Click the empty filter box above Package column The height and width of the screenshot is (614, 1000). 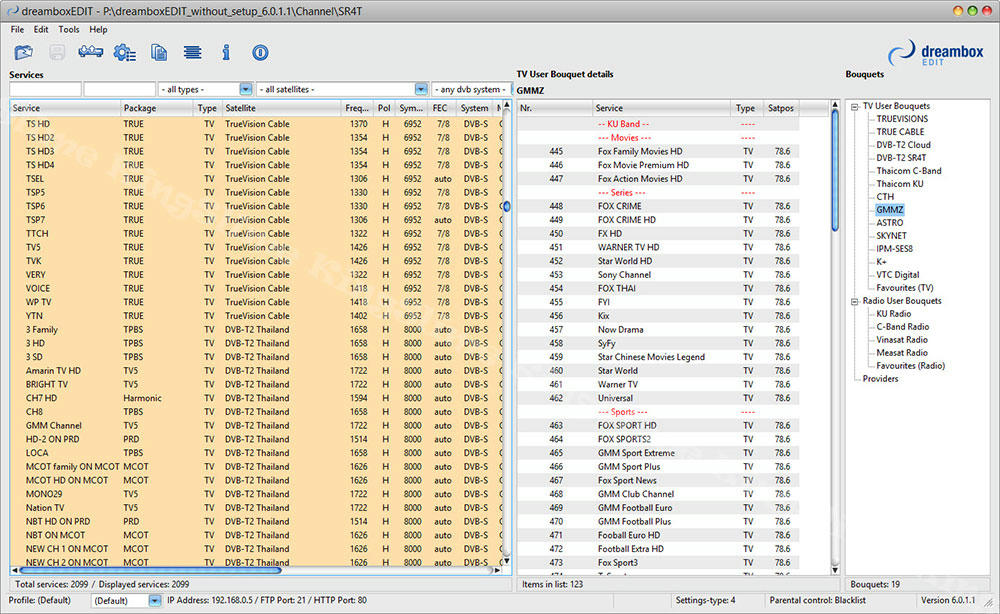click(x=120, y=89)
